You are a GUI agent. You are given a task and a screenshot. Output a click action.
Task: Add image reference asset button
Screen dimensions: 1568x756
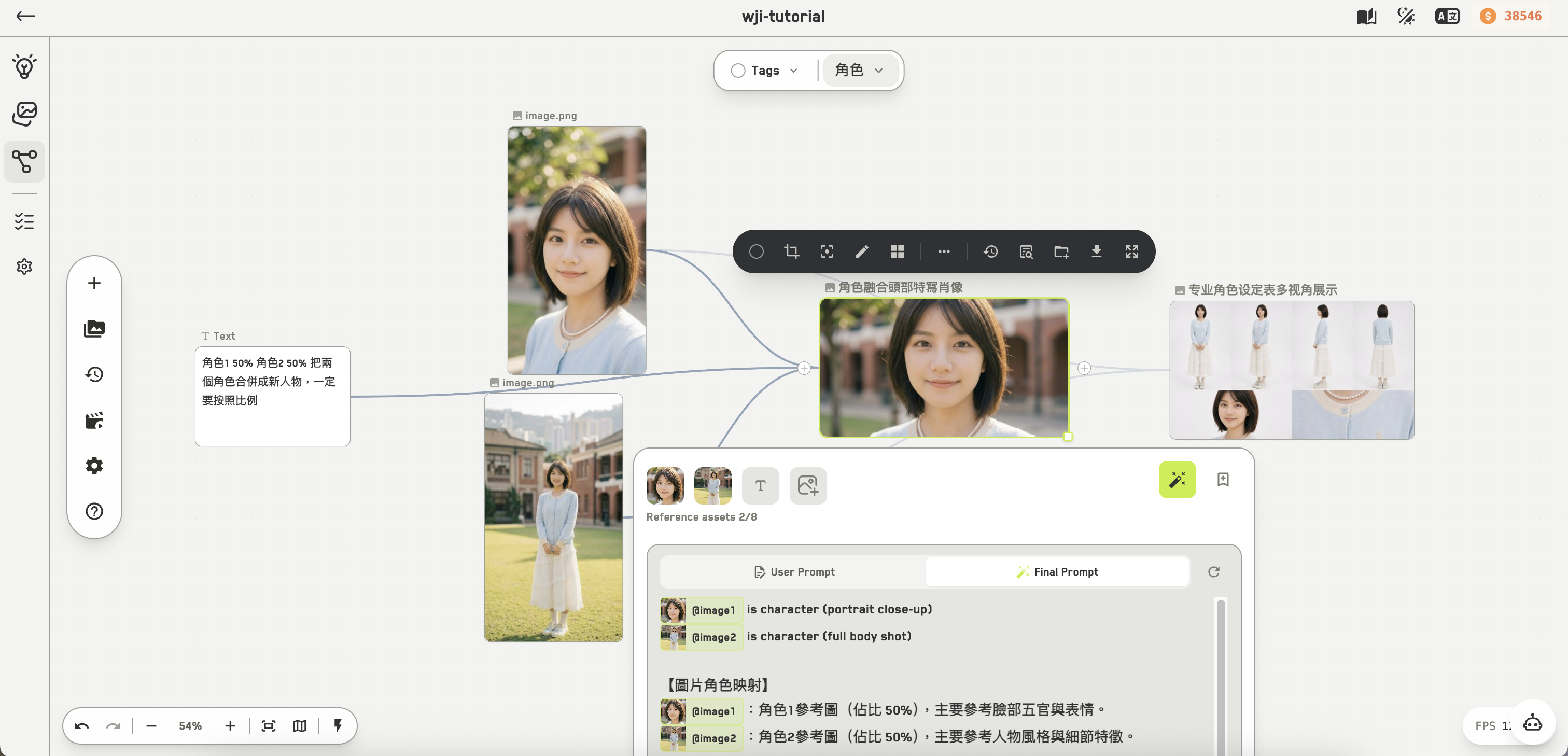click(808, 486)
